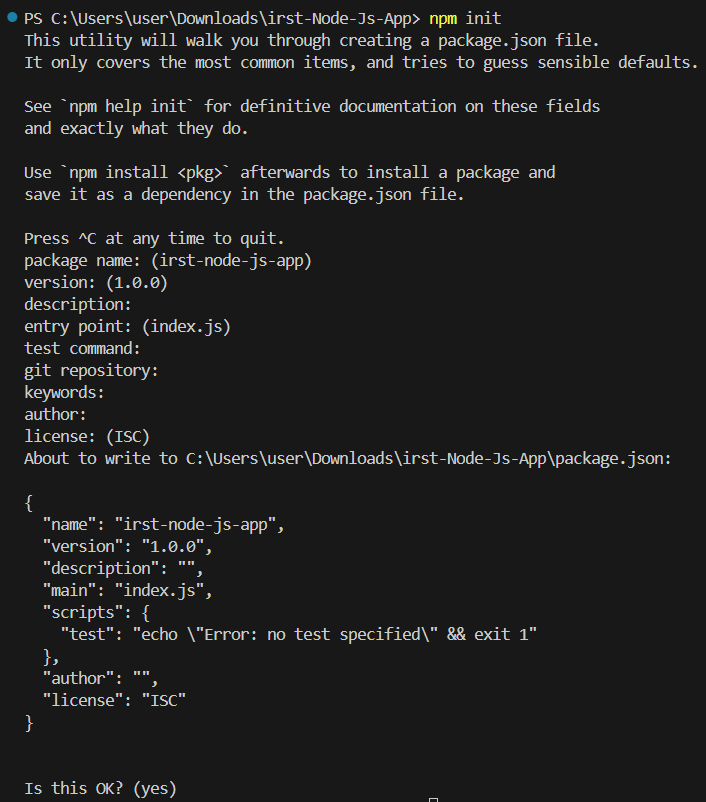Click the package.json file path in 'About to write'
The image size is (706, 802).
click(x=428, y=458)
